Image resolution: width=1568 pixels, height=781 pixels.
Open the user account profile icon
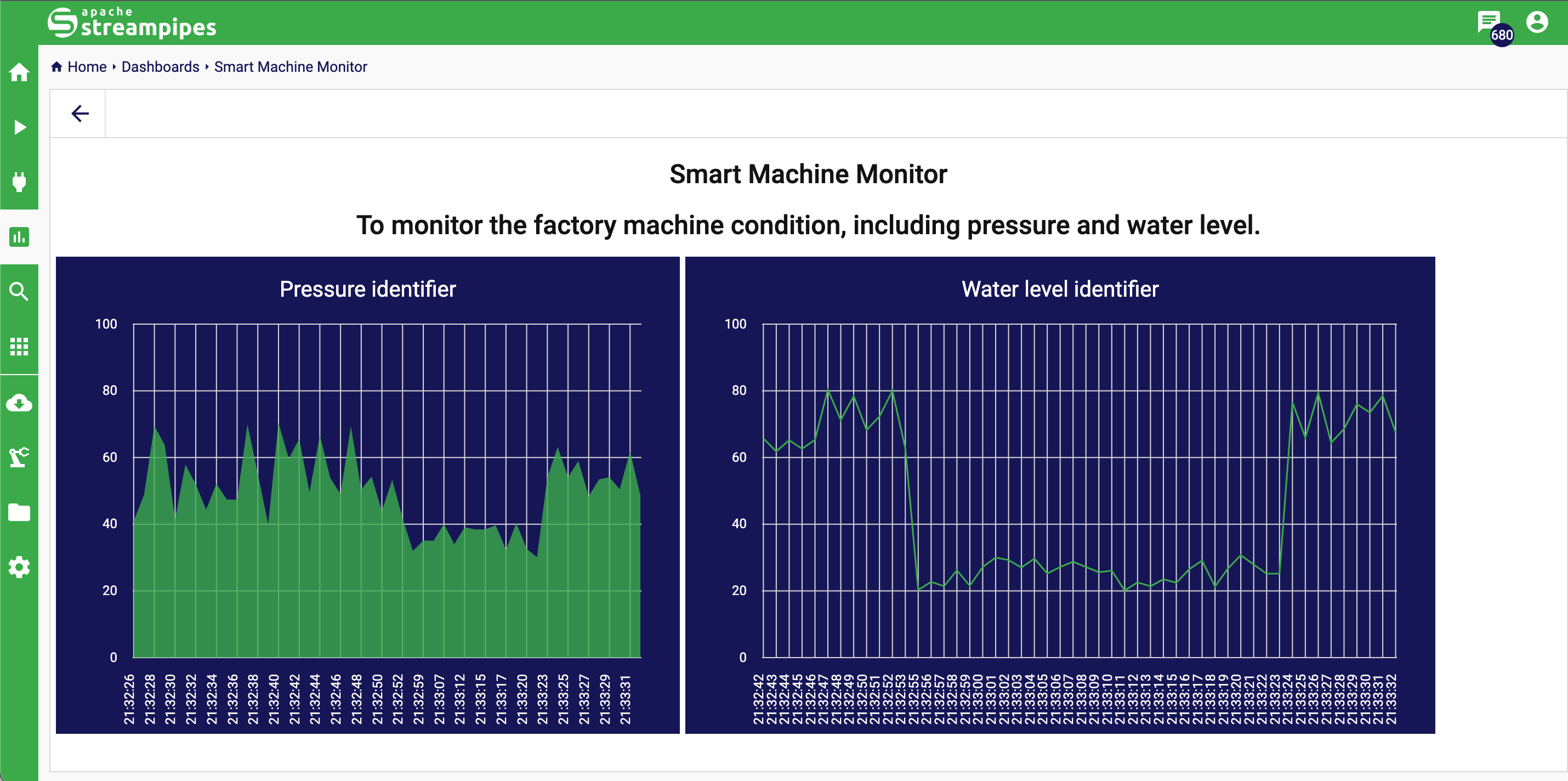tap(1536, 22)
